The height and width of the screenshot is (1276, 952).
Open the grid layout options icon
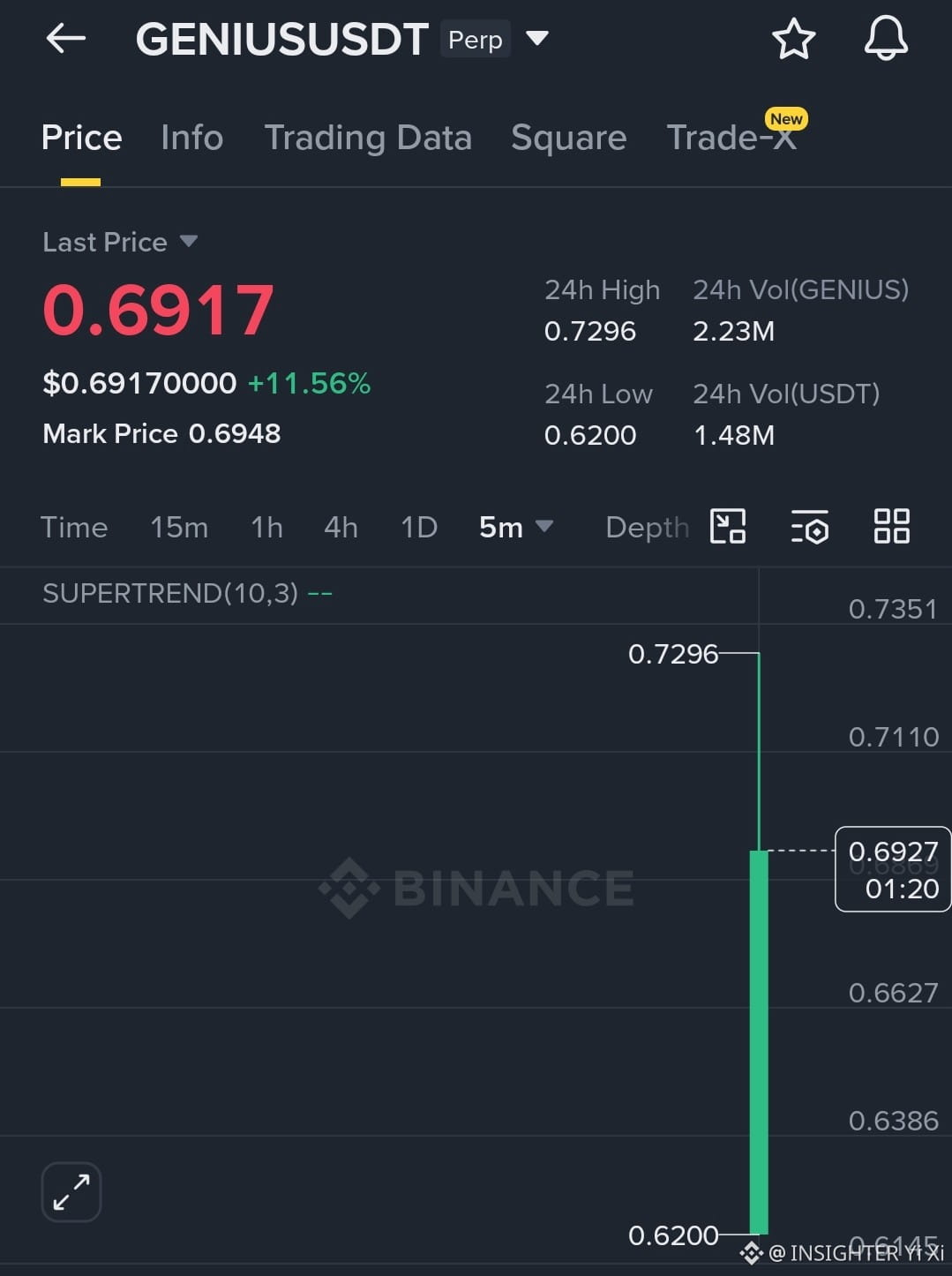891,526
